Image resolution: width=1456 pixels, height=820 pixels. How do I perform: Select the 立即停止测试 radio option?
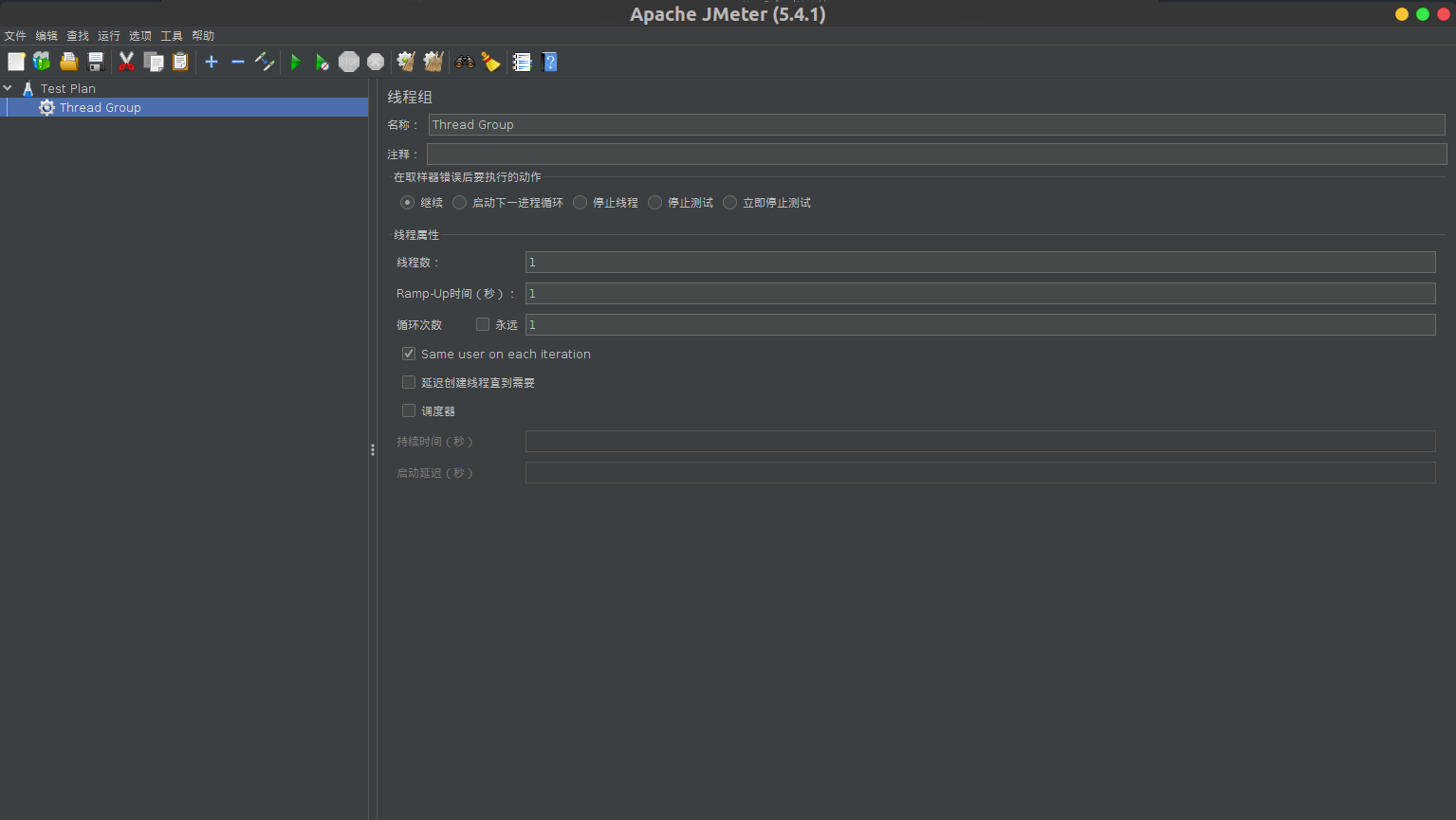point(729,202)
